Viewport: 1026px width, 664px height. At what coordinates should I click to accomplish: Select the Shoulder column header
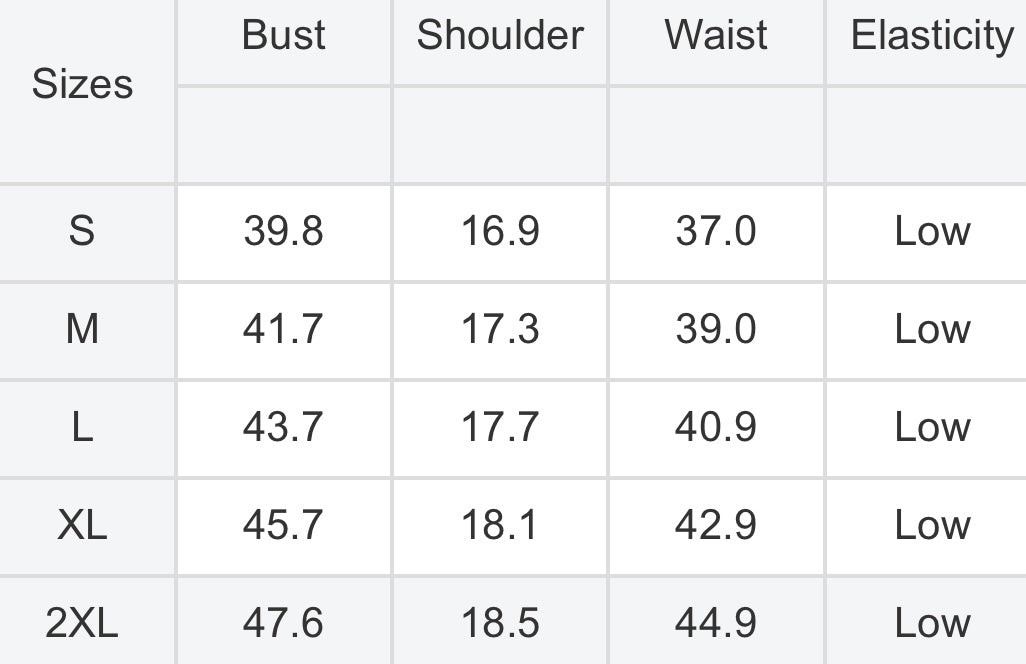click(500, 35)
